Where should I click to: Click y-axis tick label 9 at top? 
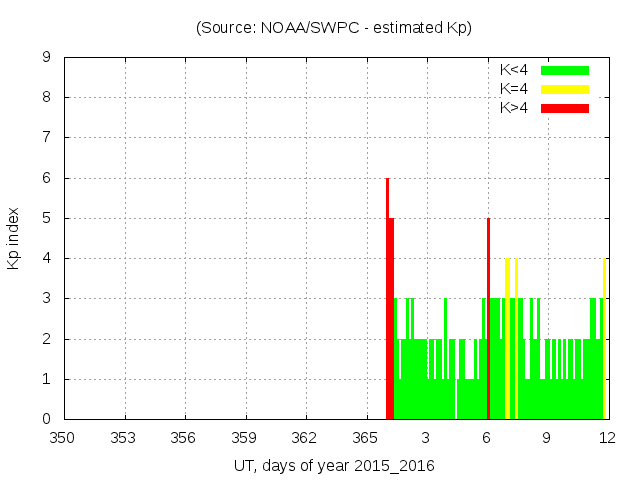click(x=46, y=58)
